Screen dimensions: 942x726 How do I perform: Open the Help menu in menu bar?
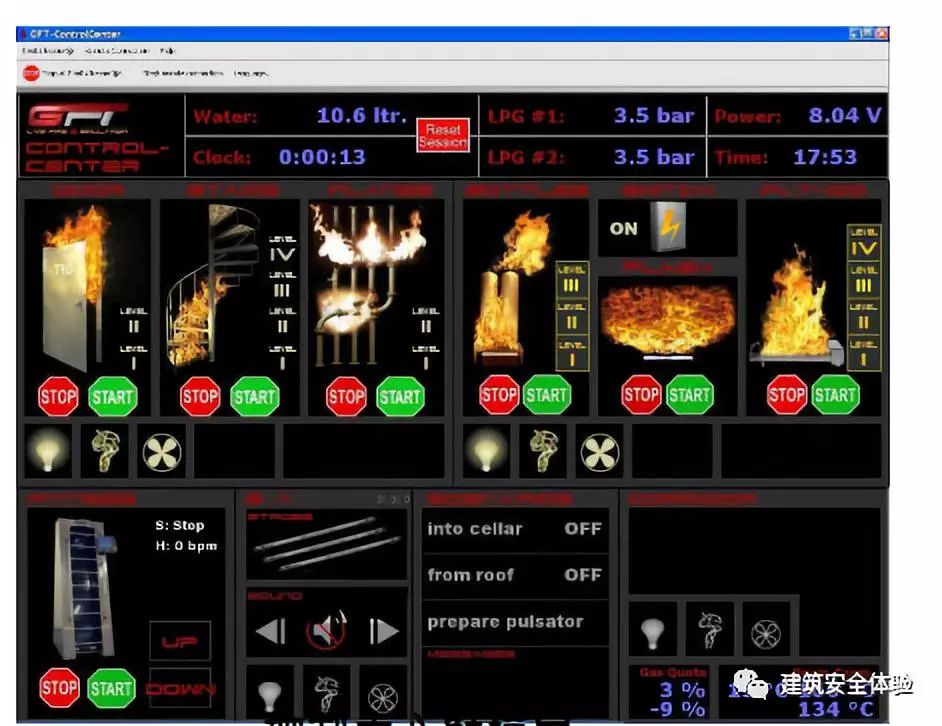[167, 50]
